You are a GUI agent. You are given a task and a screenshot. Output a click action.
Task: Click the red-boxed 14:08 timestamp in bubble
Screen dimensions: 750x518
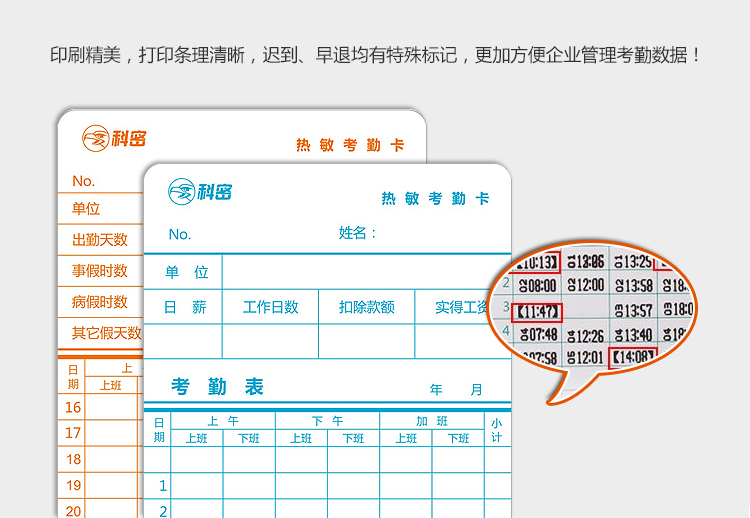[x=633, y=355]
